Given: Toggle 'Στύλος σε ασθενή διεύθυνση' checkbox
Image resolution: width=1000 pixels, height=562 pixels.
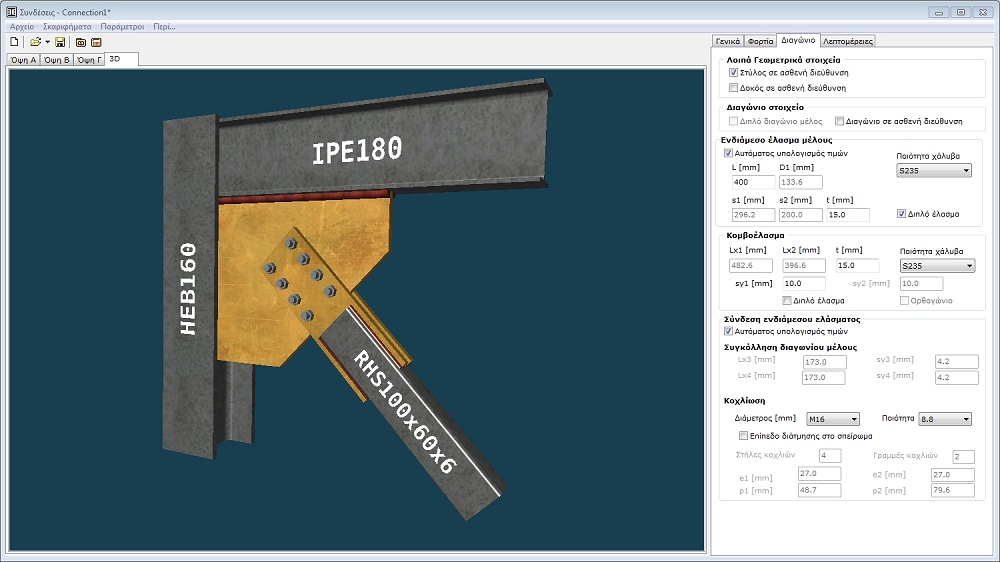Looking at the screenshot, I should click(x=734, y=73).
